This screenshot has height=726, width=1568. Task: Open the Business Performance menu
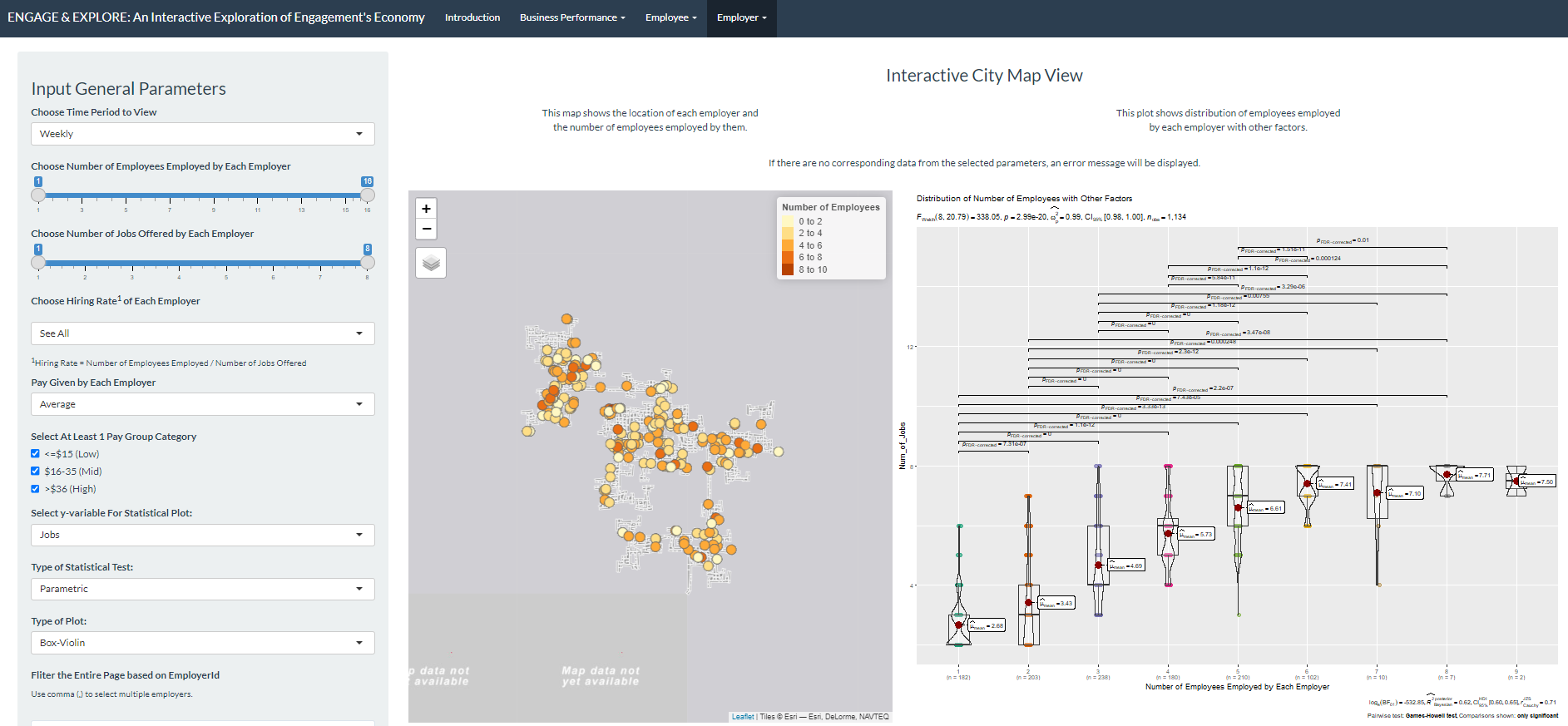[572, 17]
